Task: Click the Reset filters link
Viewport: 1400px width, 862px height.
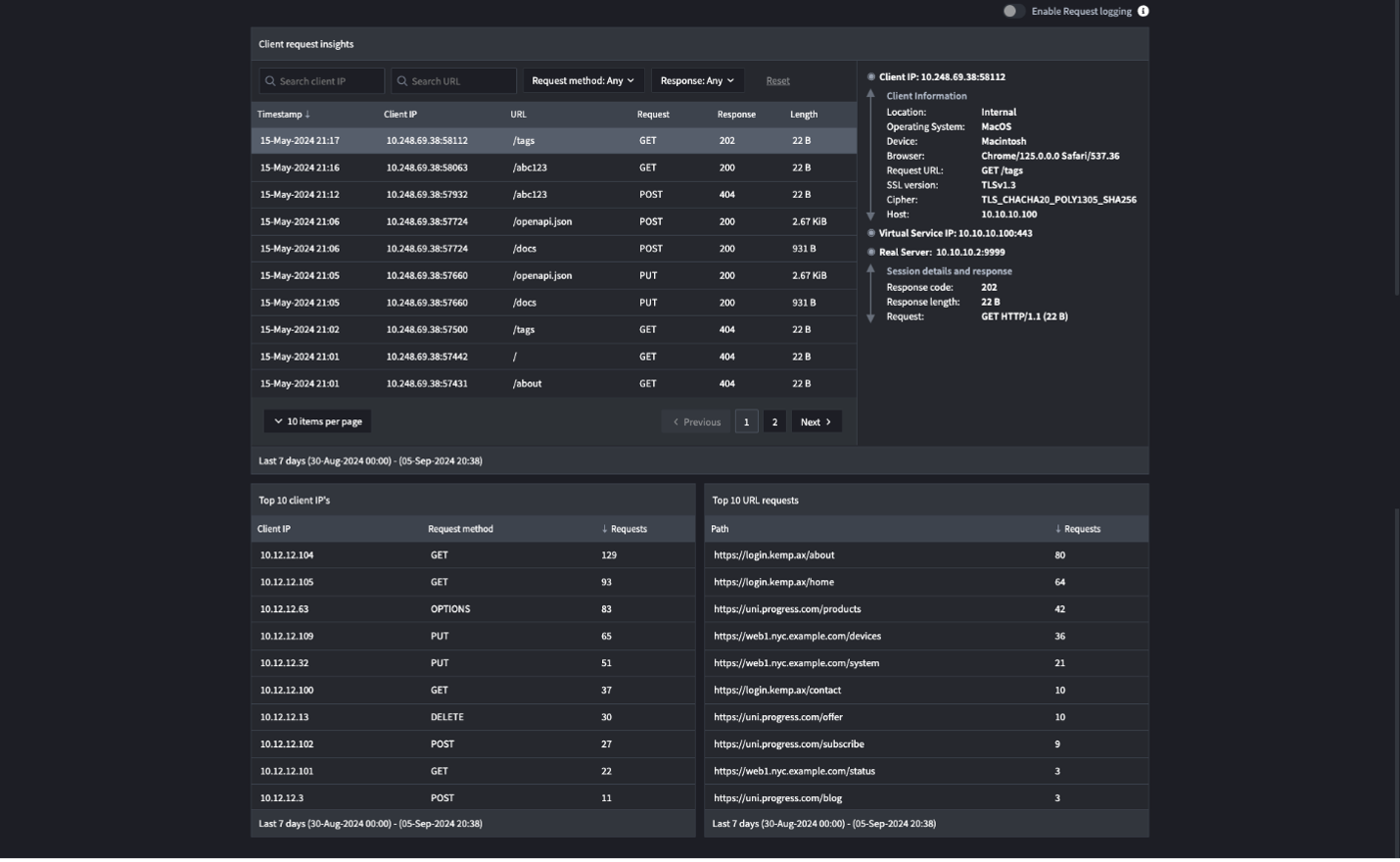Action: coord(778,80)
